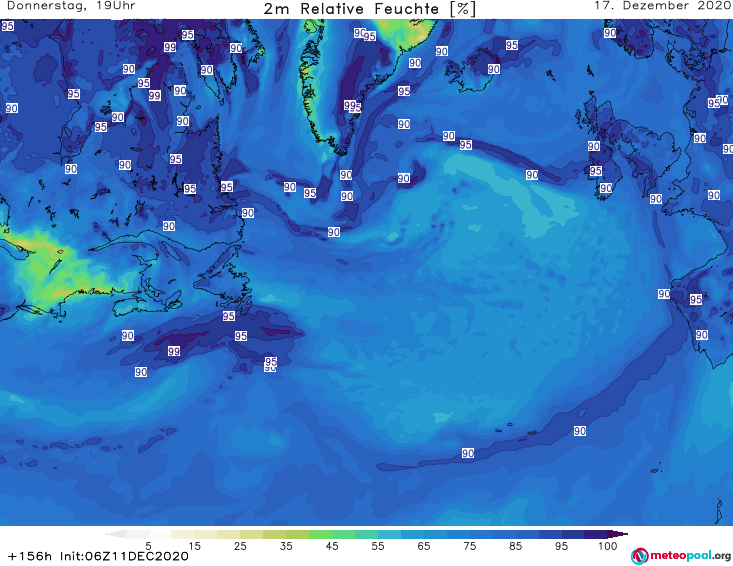Click the legend value 5

148,546
